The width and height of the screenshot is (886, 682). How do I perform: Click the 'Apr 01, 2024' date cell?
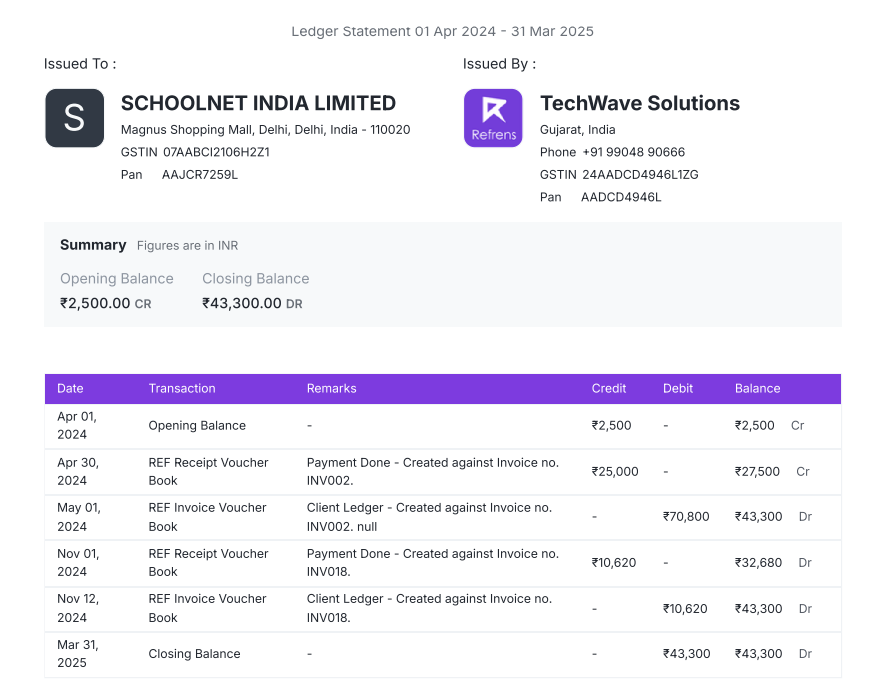(77, 425)
